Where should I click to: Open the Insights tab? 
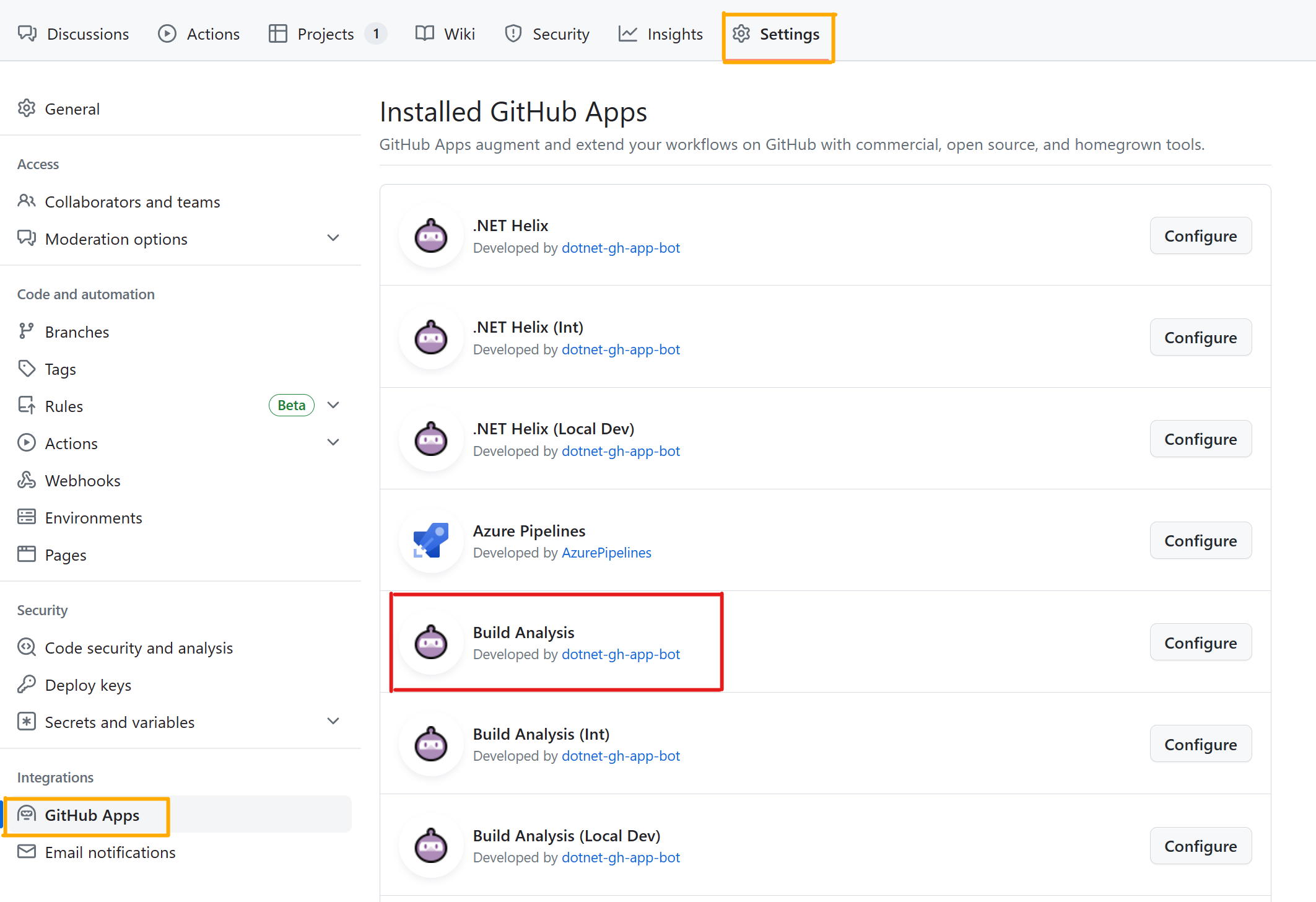[660, 33]
